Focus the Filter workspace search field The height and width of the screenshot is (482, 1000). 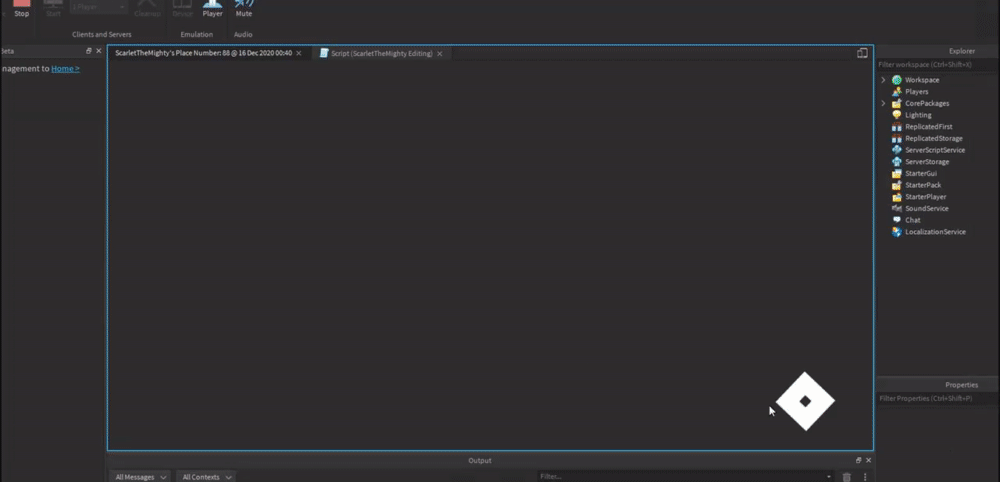pyautogui.click(x=938, y=64)
